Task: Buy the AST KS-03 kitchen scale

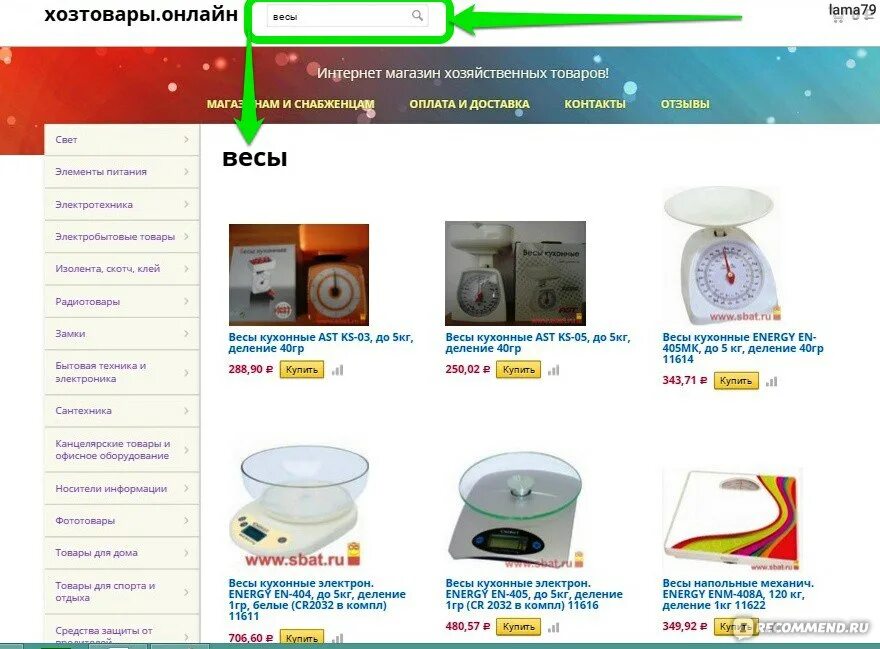Action: tap(302, 369)
